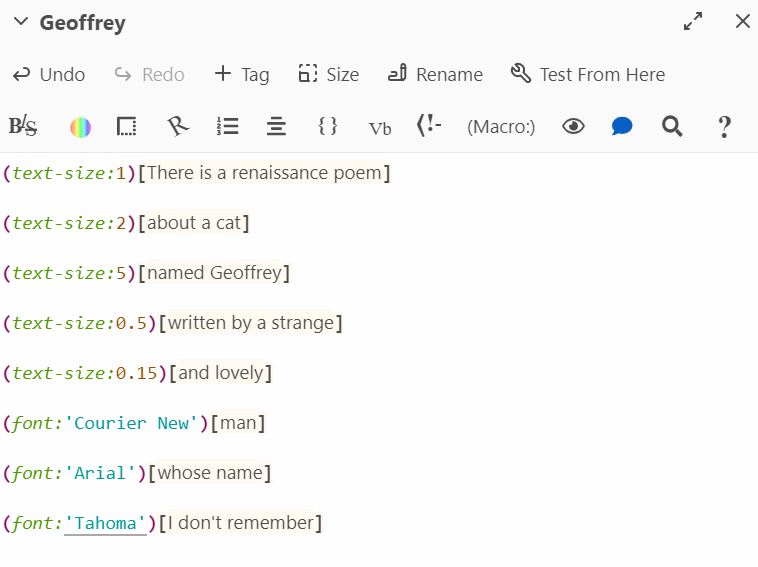Image resolution: width=758 pixels, height=567 pixels.
Task: Click the (text-size:1) macro
Action: (69, 173)
